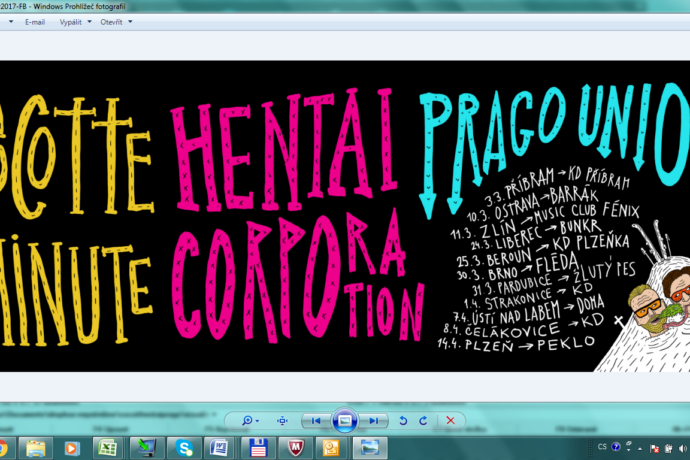
Task: Switch to Word in the taskbar
Action: coord(220,449)
